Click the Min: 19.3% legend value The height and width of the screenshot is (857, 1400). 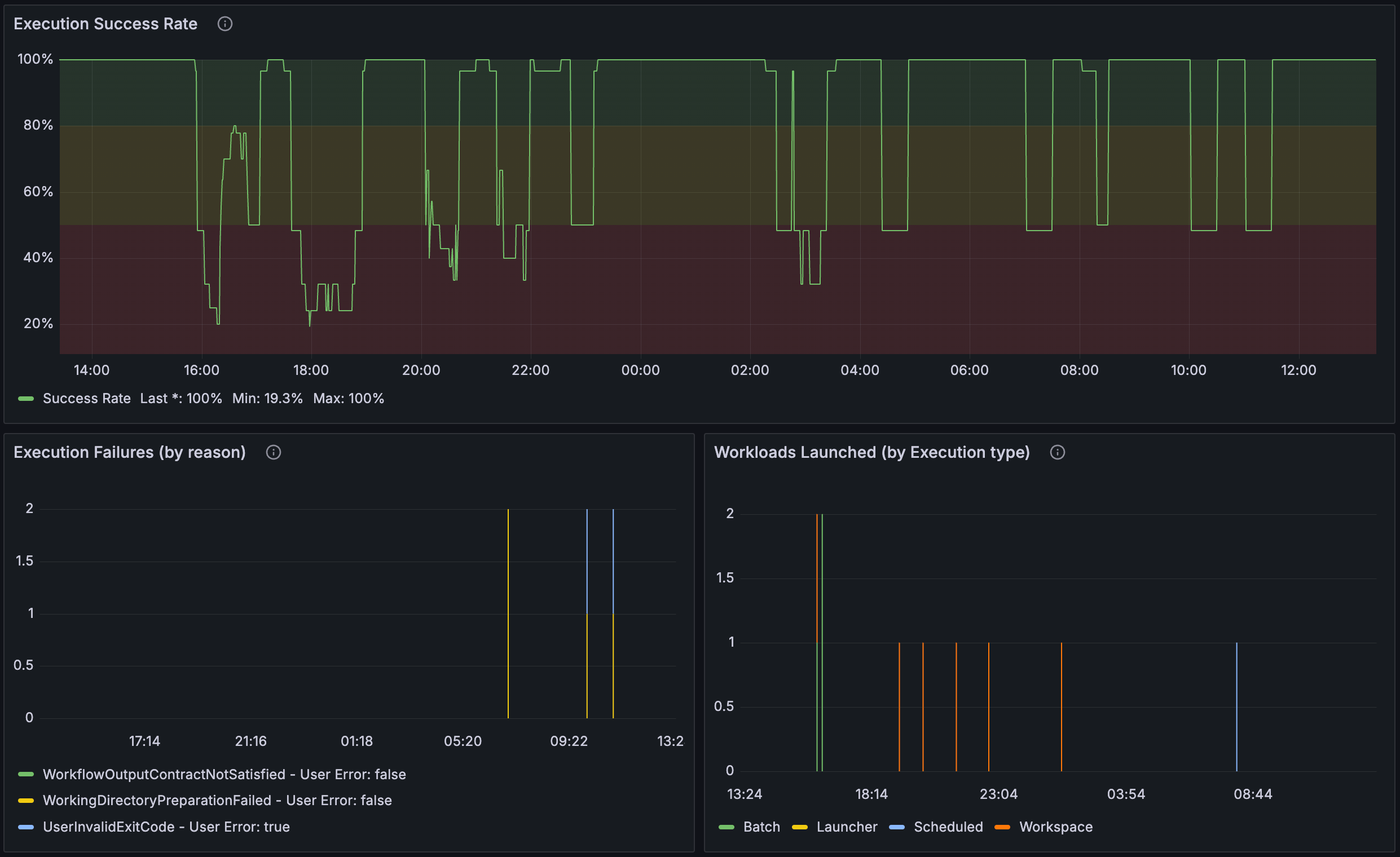(x=267, y=399)
